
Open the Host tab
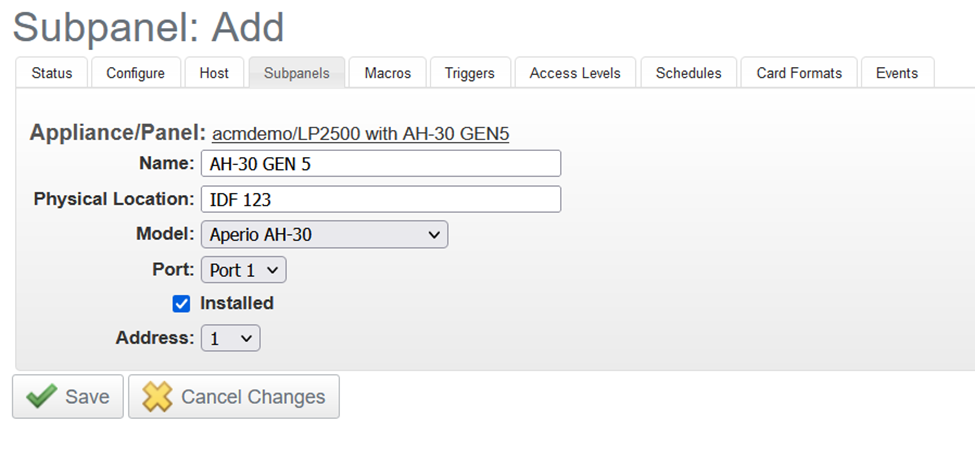(x=214, y=73)
